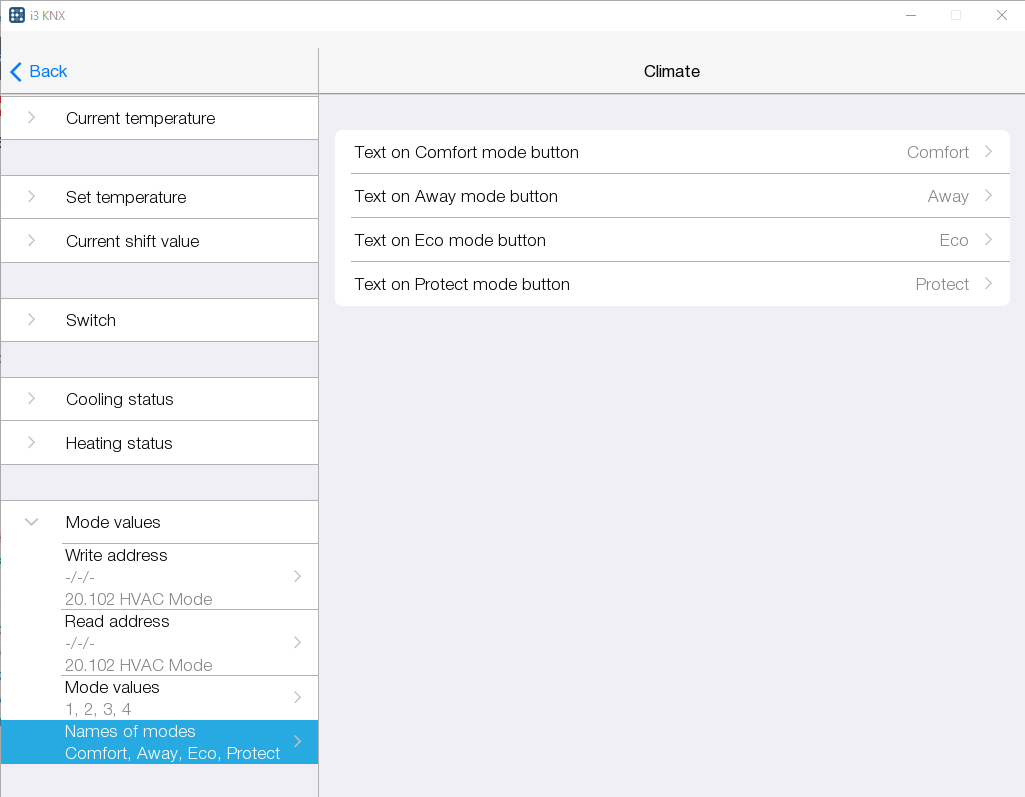Click the blue Back arrow icon

15,71
